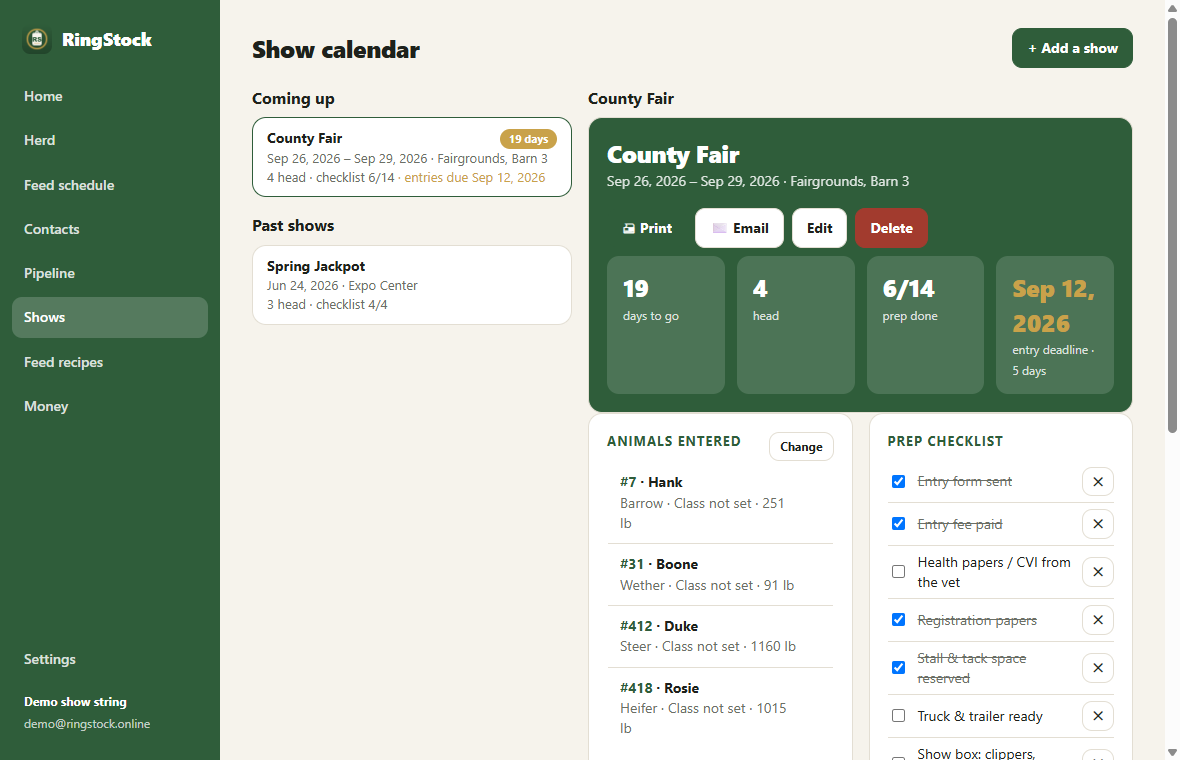Click the RingStock logo icon
Viewport: 1180px width, 760px height.
click(x=37, y=39)
